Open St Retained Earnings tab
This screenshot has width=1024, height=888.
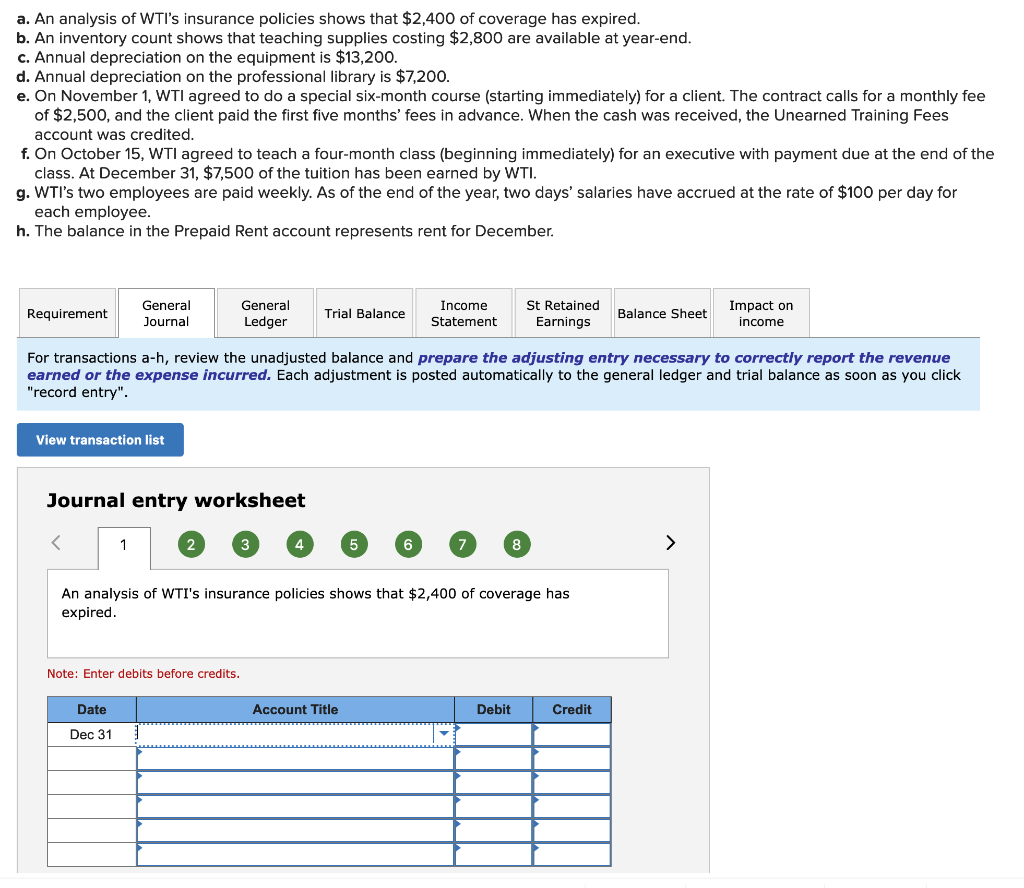coord(563,313)
